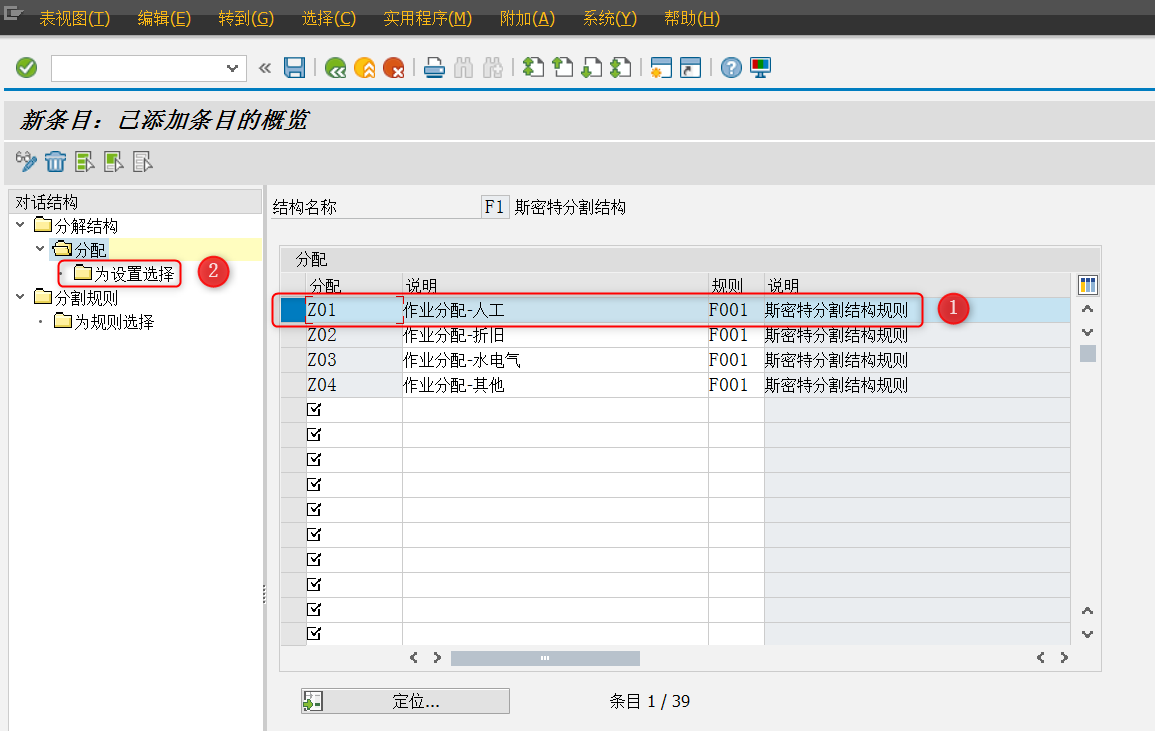Image resolution: width=1155 pixels, height=731 pixels.
Task: Click the Back arrow icon
Action: (x=335, y=67)
